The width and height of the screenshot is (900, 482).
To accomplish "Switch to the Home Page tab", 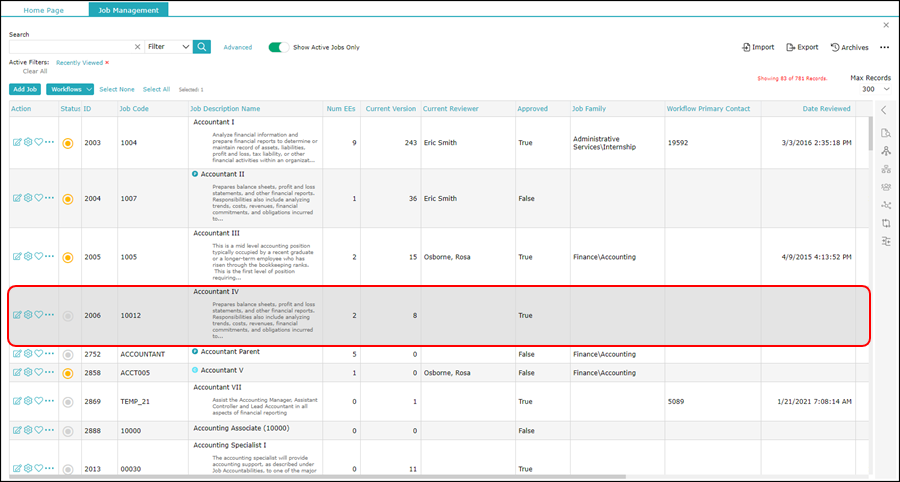I will point(45,9).
